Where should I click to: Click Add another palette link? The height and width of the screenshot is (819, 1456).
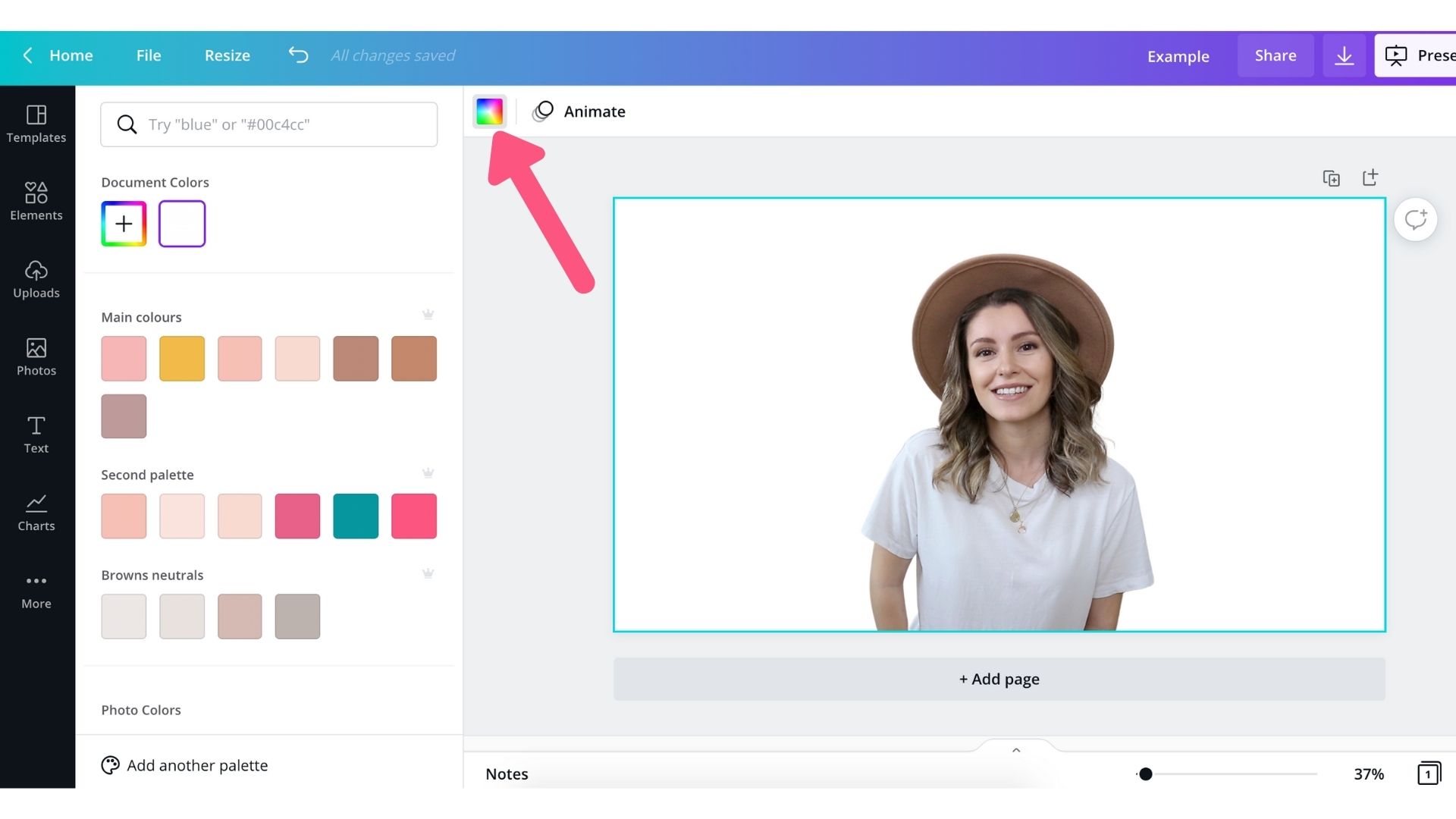(x=197, y=765)
